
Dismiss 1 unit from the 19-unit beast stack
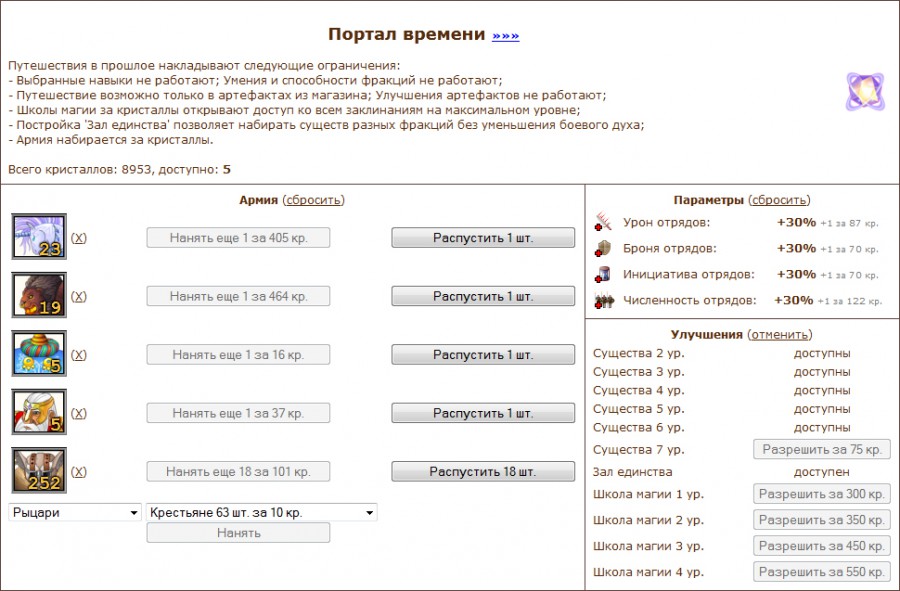tap(483, 296)
